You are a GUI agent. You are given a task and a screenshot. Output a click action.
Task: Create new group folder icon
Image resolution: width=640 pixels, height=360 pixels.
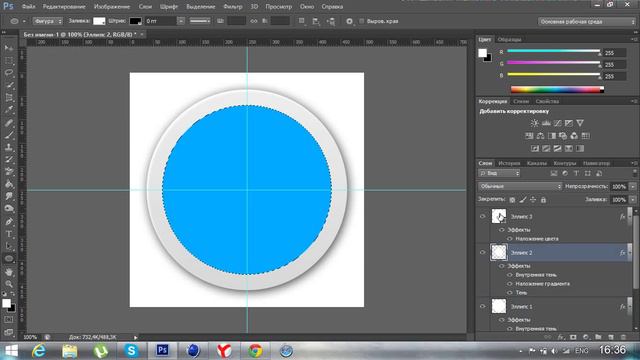(598, 337)
